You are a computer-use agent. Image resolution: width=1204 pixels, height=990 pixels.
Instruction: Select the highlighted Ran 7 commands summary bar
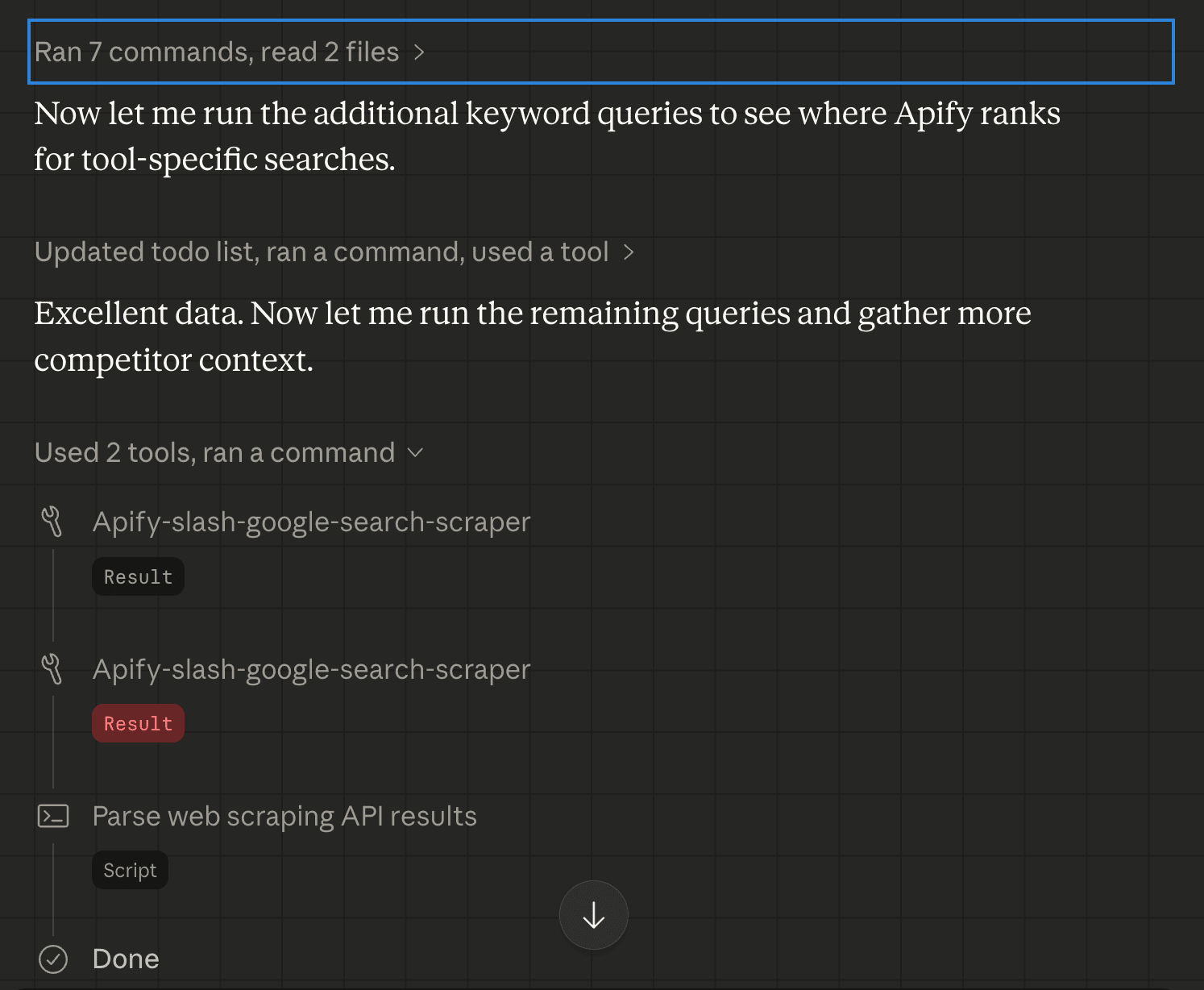[x=218, y=52]
